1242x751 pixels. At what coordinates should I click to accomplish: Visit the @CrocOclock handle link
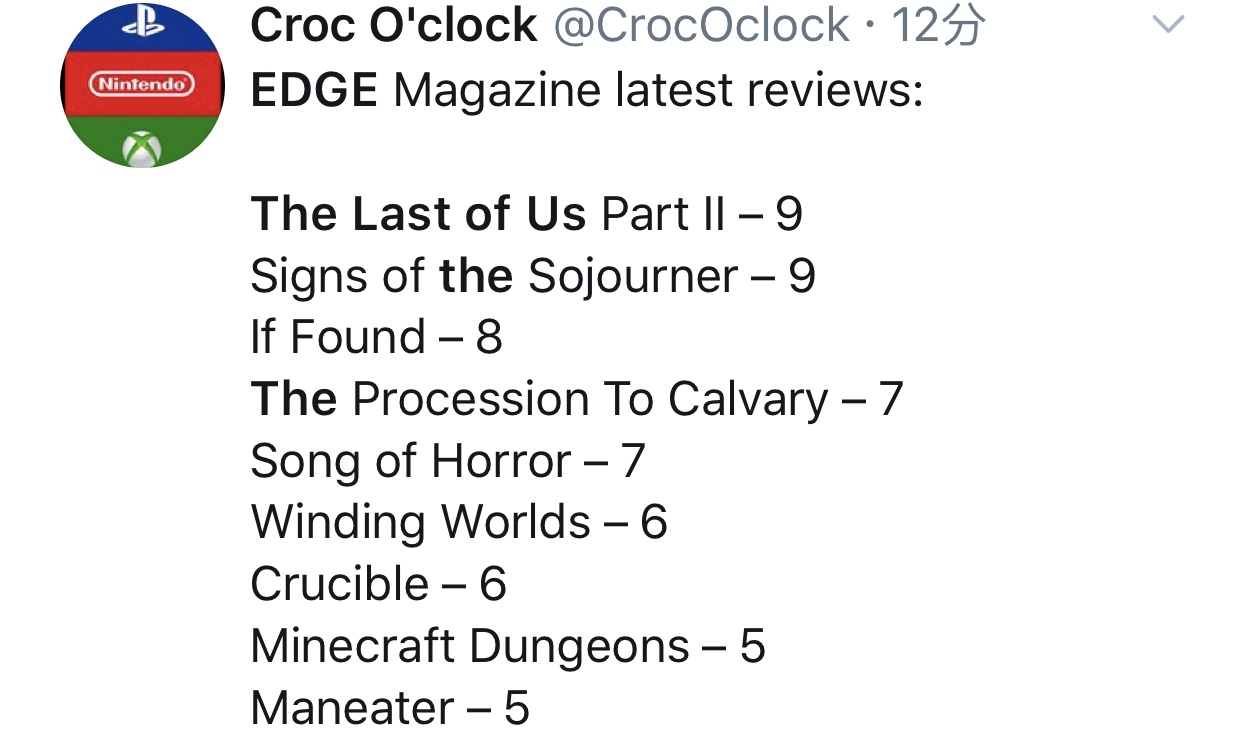click(701, 26)
